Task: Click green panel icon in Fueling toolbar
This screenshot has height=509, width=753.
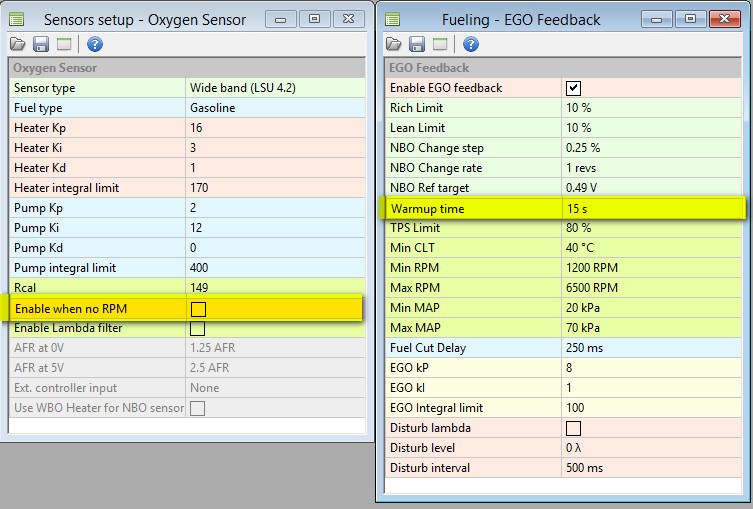Action: tap(440, 44)
